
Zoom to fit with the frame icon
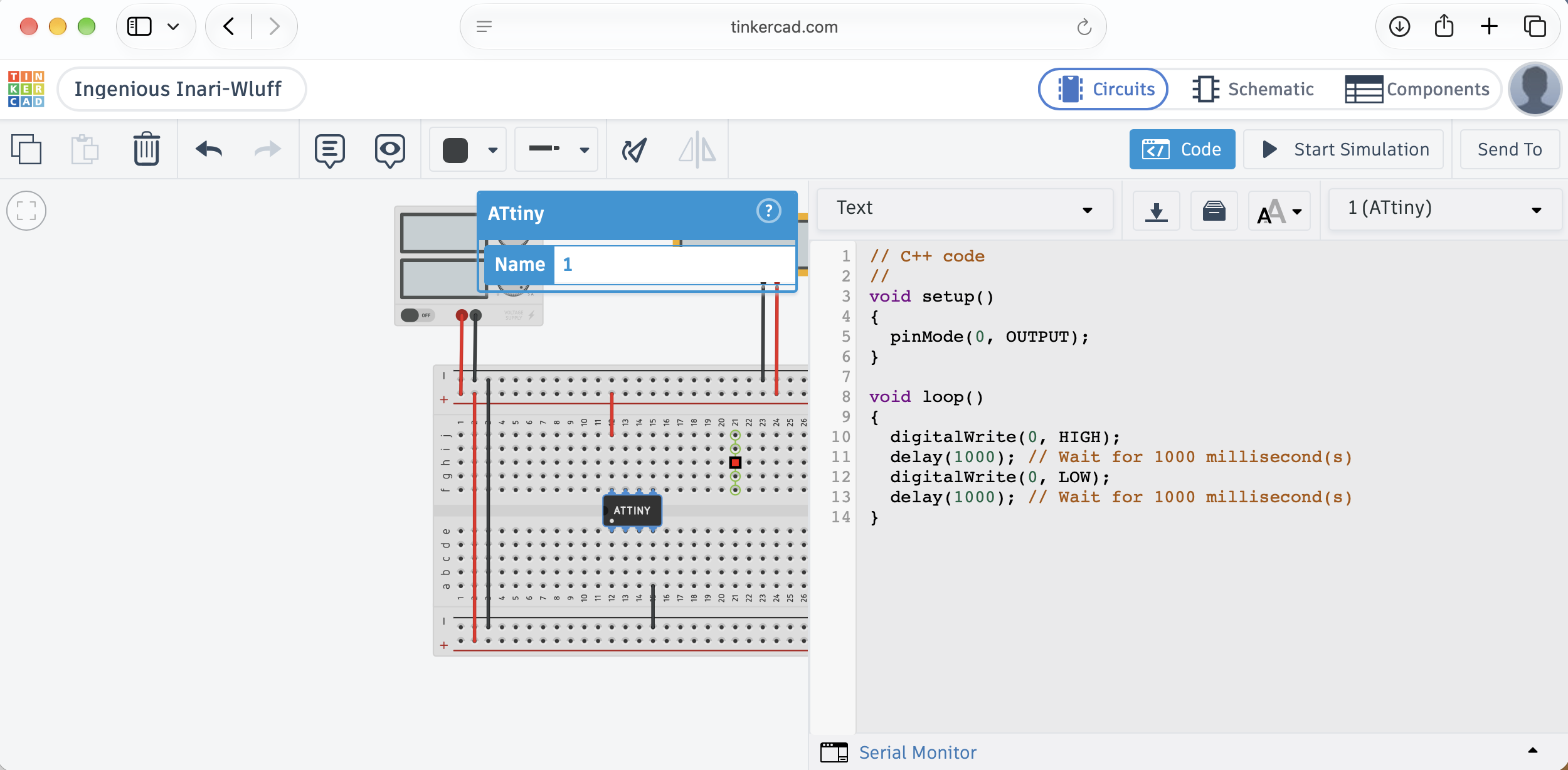point(26,211)
